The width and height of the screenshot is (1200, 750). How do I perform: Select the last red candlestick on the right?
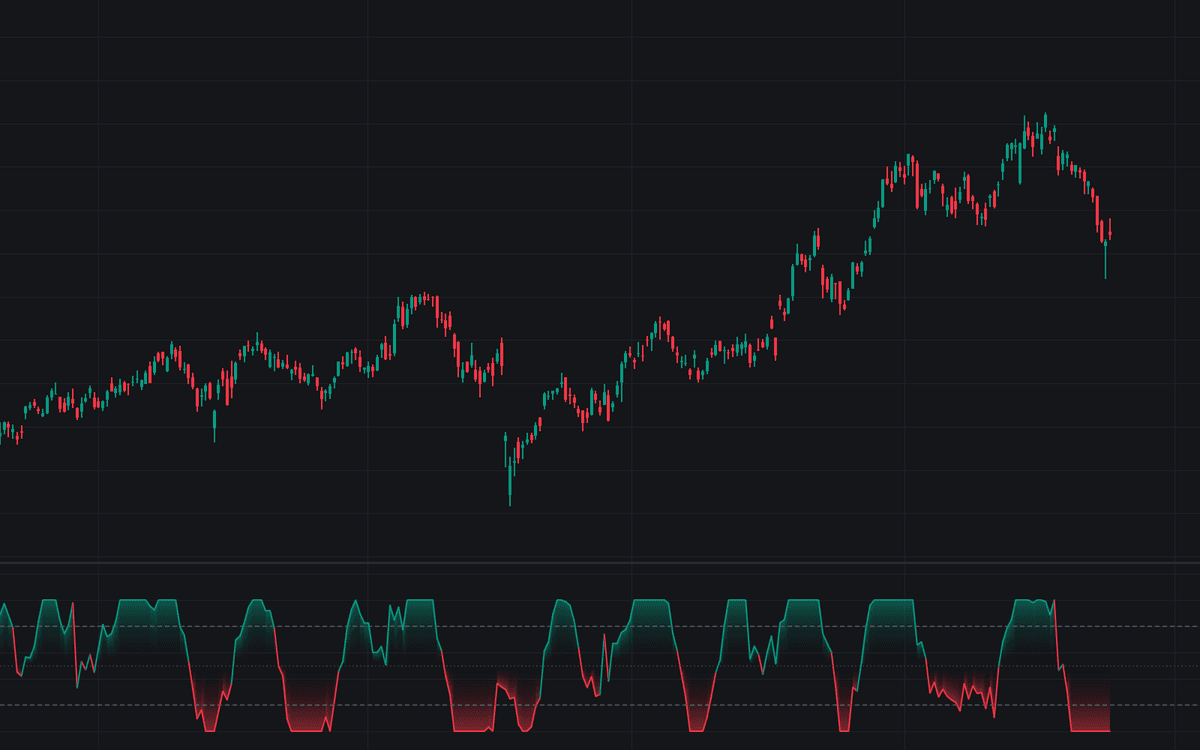pyautogui.click(x=1110, y=229)
